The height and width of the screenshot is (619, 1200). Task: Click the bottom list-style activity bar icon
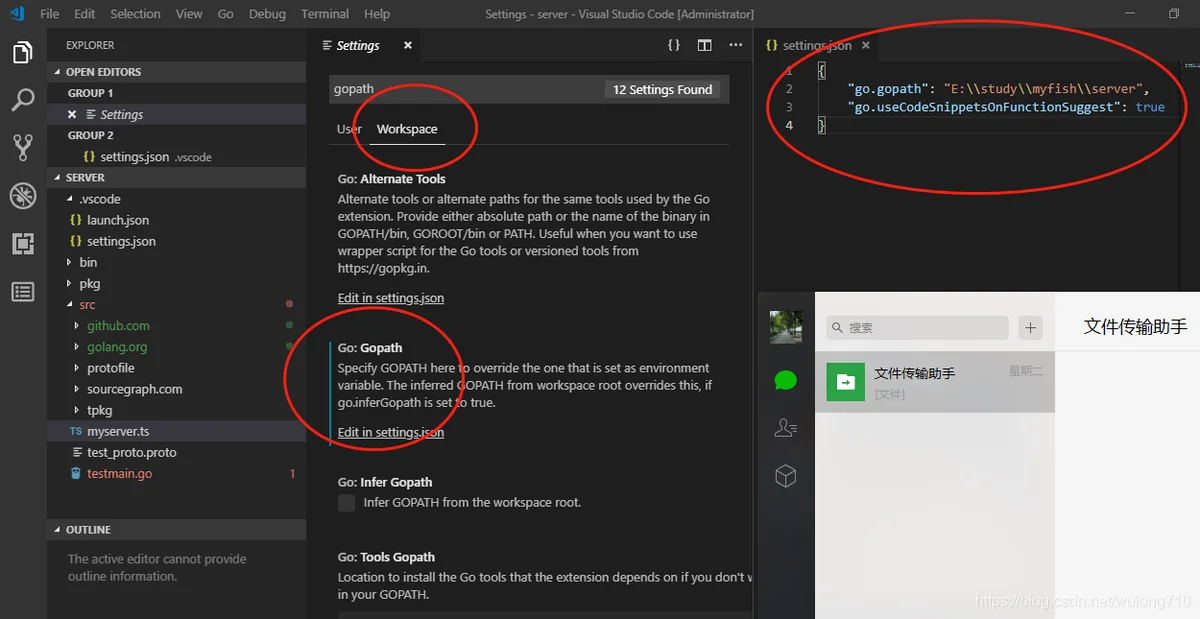click(x=22, y=291)
